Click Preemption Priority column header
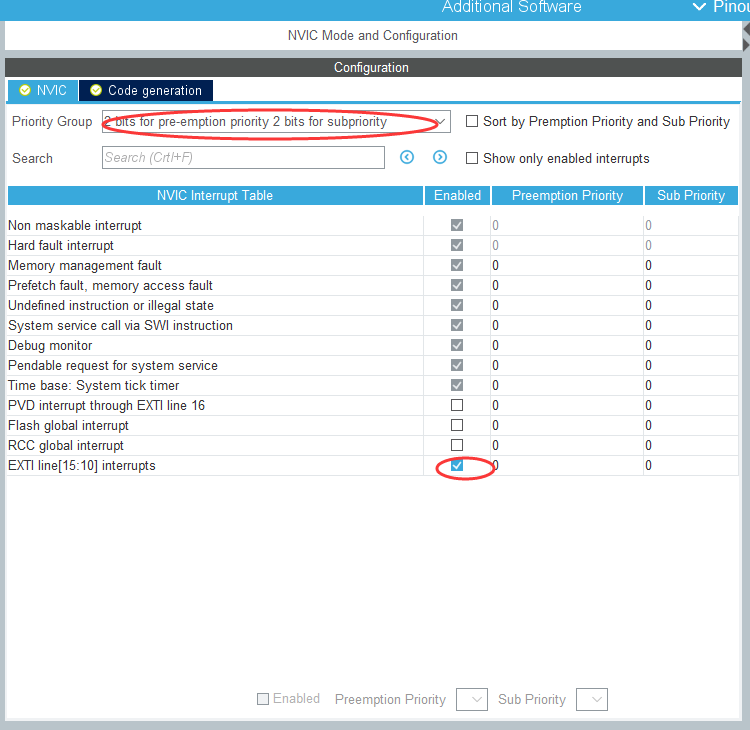 pos(567,195)
